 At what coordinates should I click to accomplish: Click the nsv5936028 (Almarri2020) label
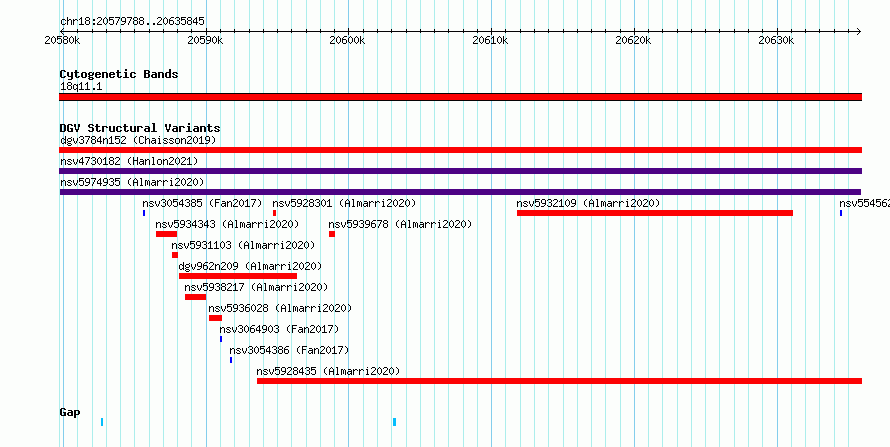point(280,308)
